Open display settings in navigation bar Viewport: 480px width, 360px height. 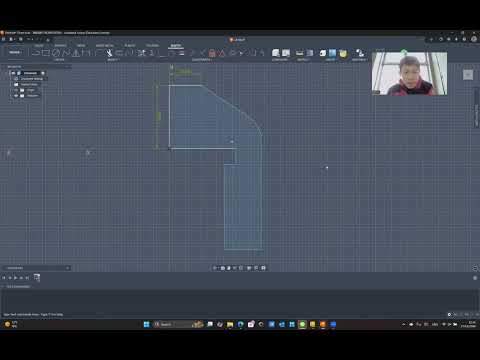click(x=249, y=268)
